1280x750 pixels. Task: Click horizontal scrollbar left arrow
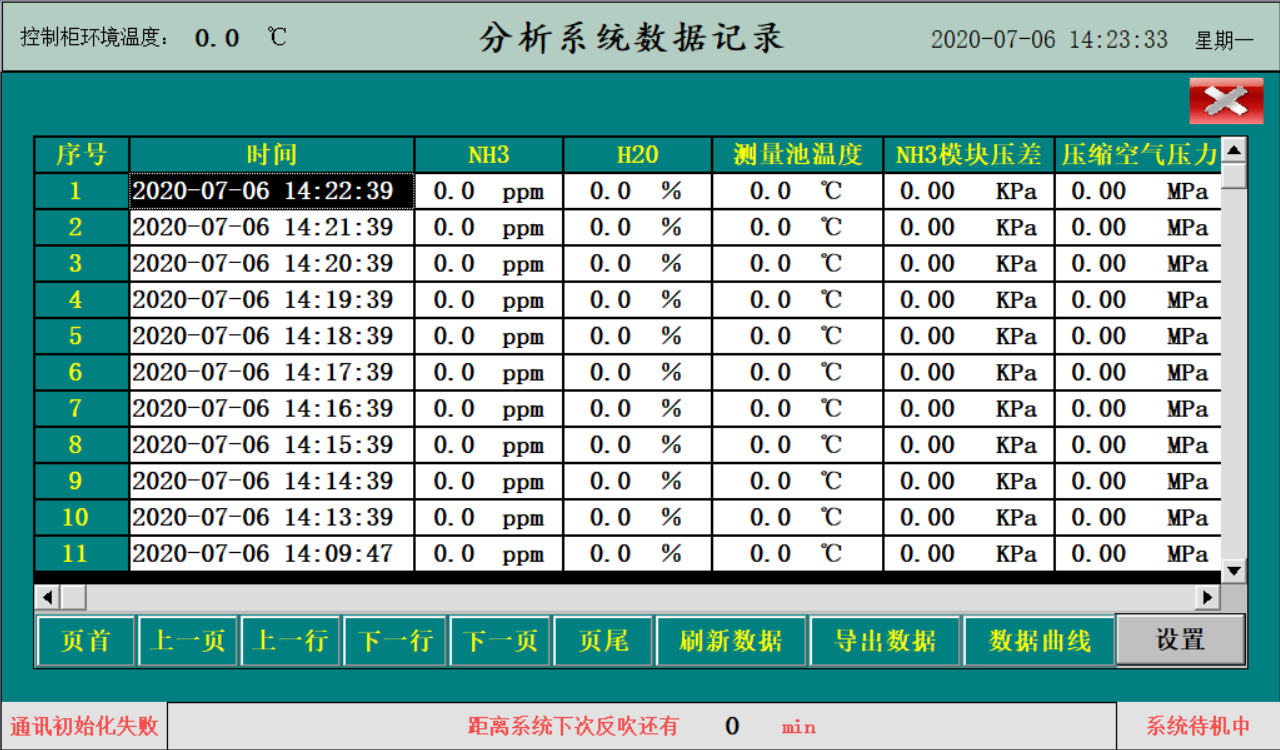tap(47, 597)
